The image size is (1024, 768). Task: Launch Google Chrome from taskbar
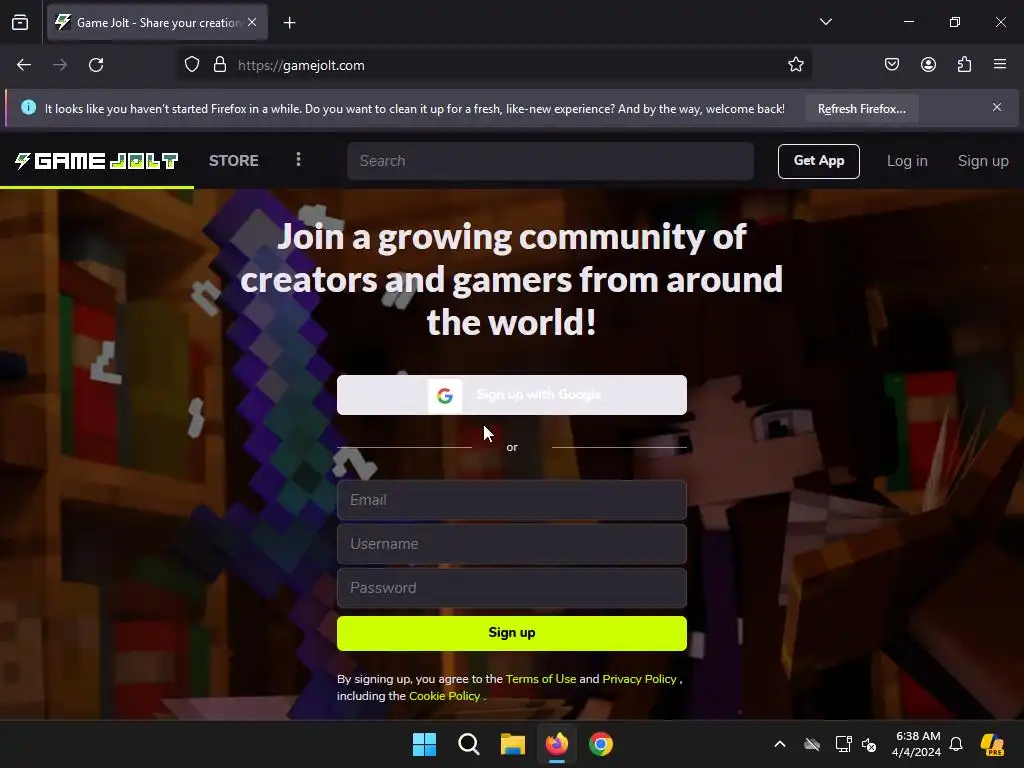601,744
